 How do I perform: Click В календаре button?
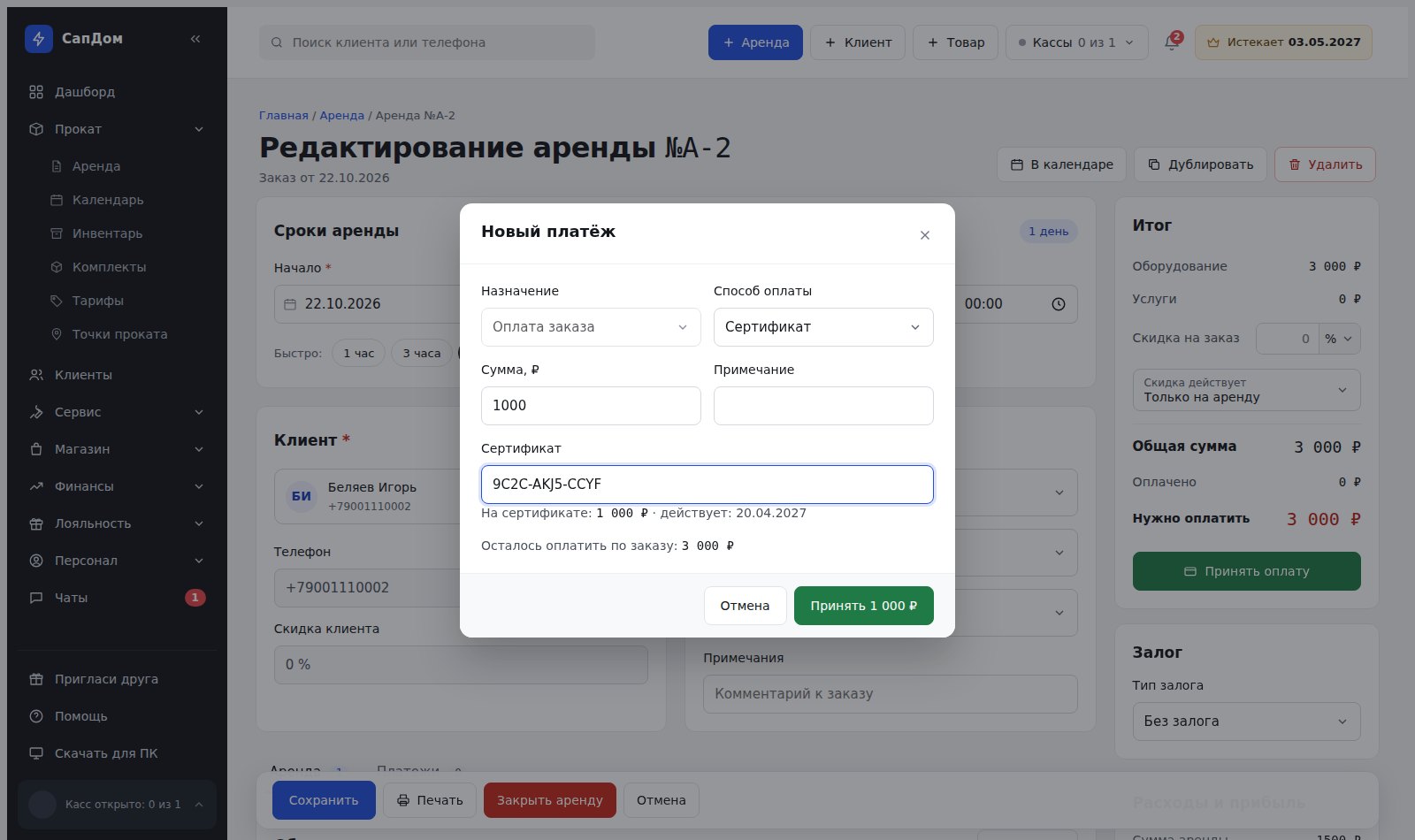click(x=1061, y=164)
